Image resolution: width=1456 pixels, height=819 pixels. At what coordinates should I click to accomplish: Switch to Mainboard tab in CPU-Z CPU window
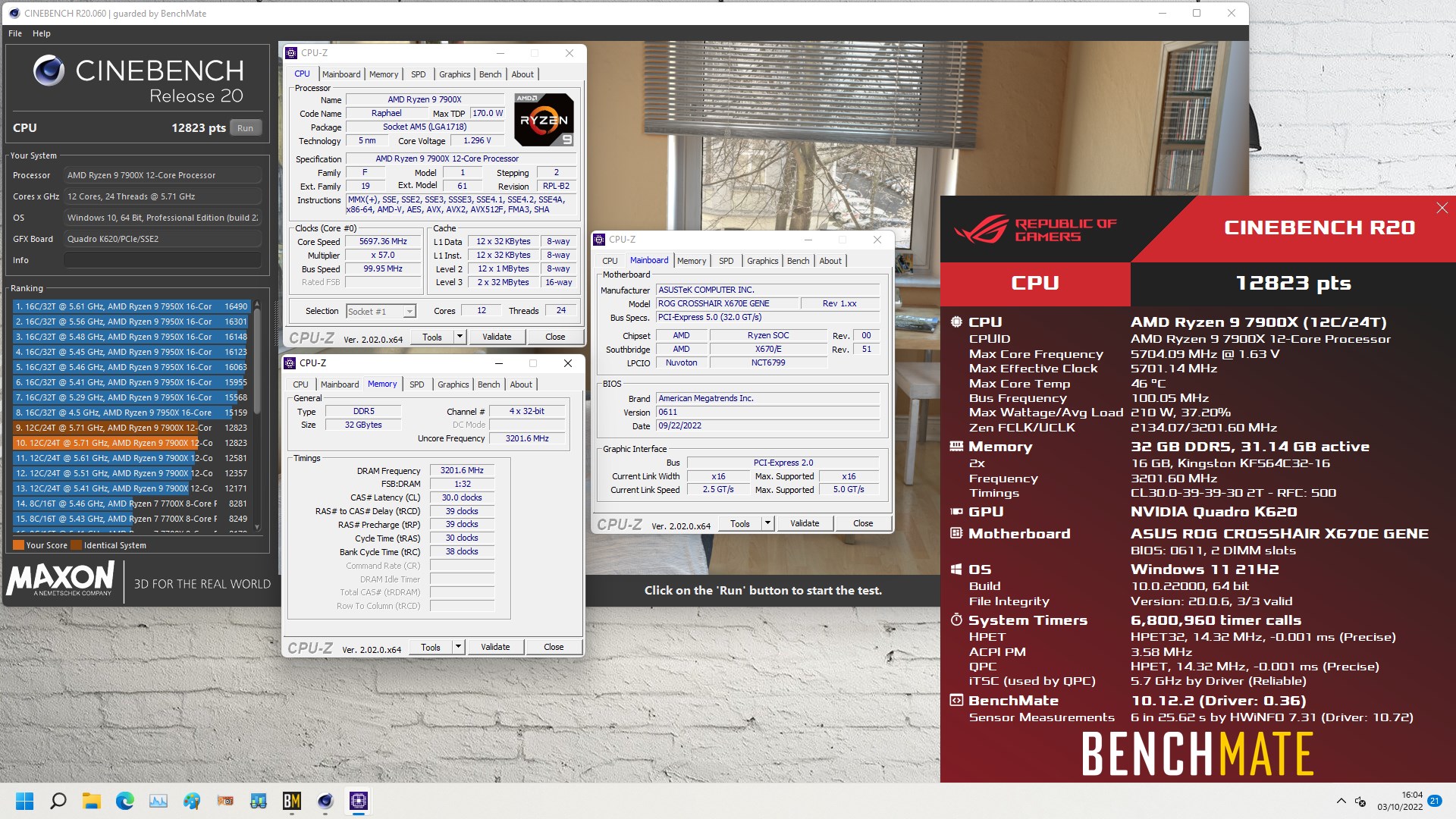pyautogui.click(x=341, y=74)
